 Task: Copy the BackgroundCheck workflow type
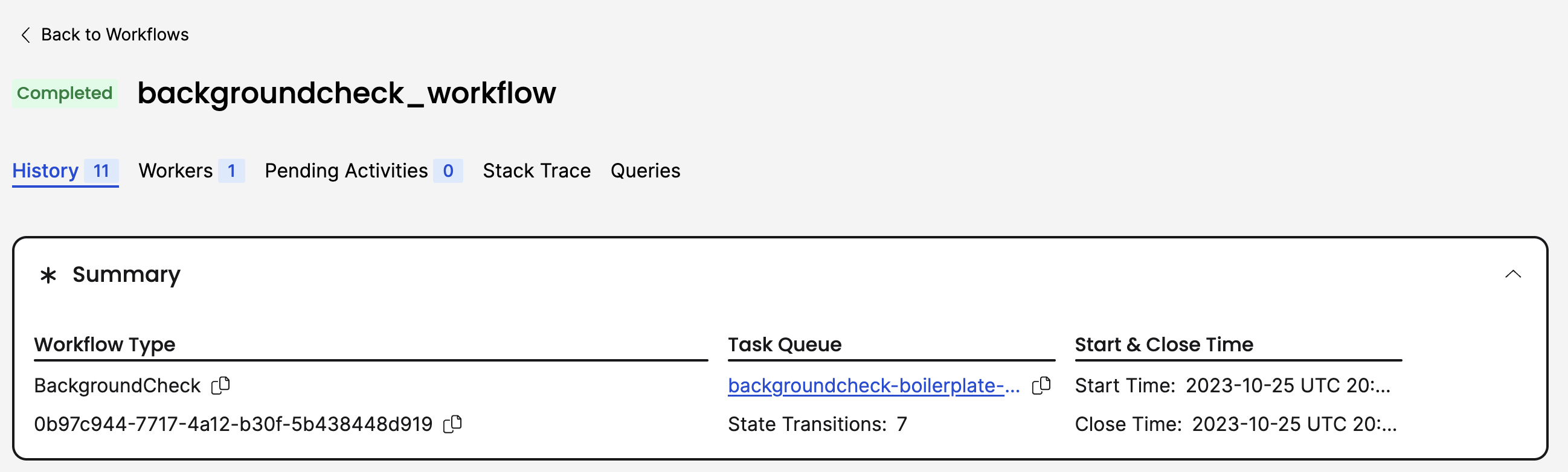point(221,385)
